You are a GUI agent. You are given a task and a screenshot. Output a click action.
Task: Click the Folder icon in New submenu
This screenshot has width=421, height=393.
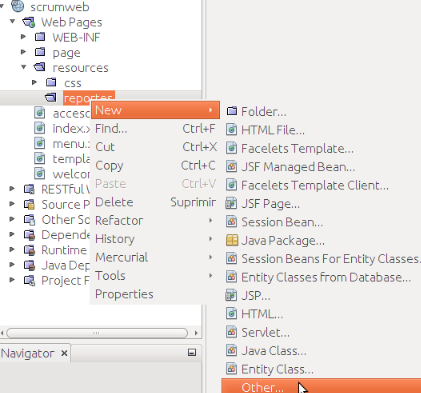point(232,111)
